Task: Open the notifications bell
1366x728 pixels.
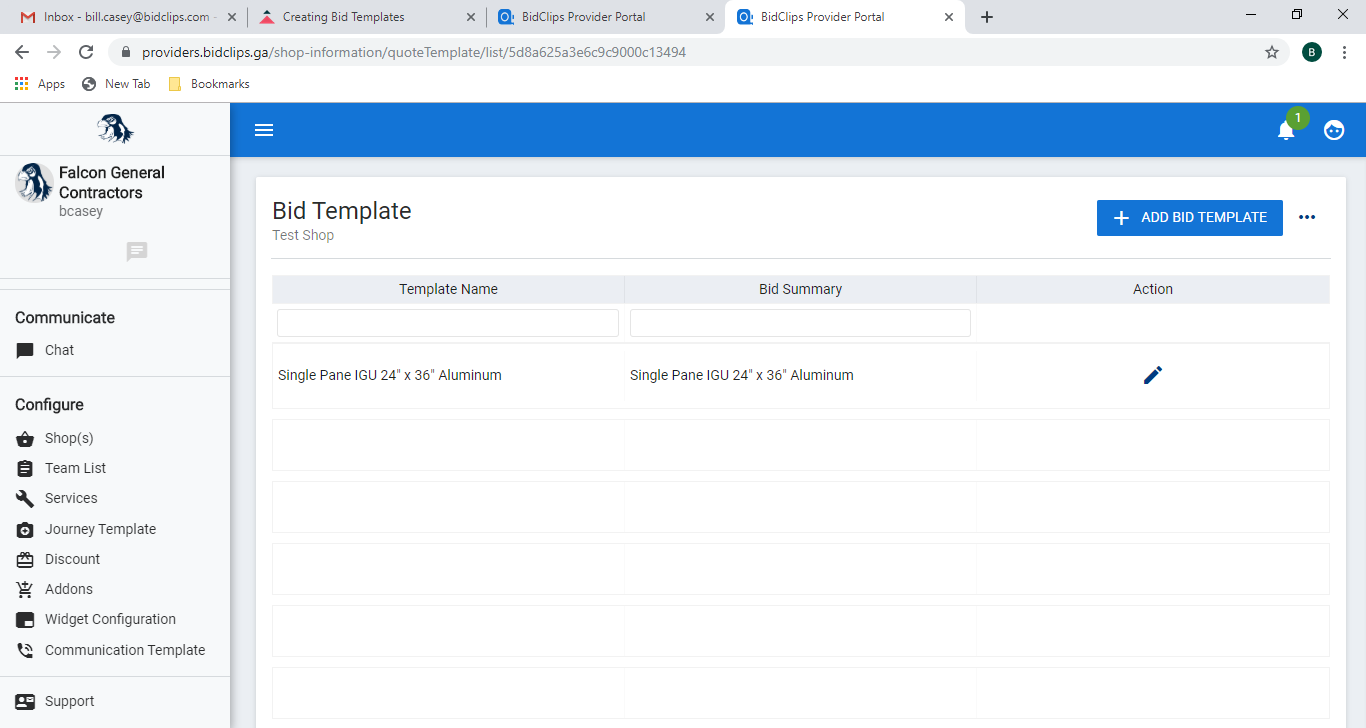Action: point(1286,130)
